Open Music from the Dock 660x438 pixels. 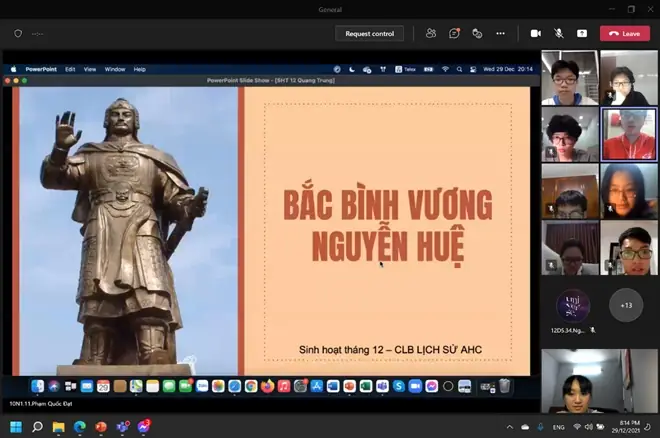point(284,386)
